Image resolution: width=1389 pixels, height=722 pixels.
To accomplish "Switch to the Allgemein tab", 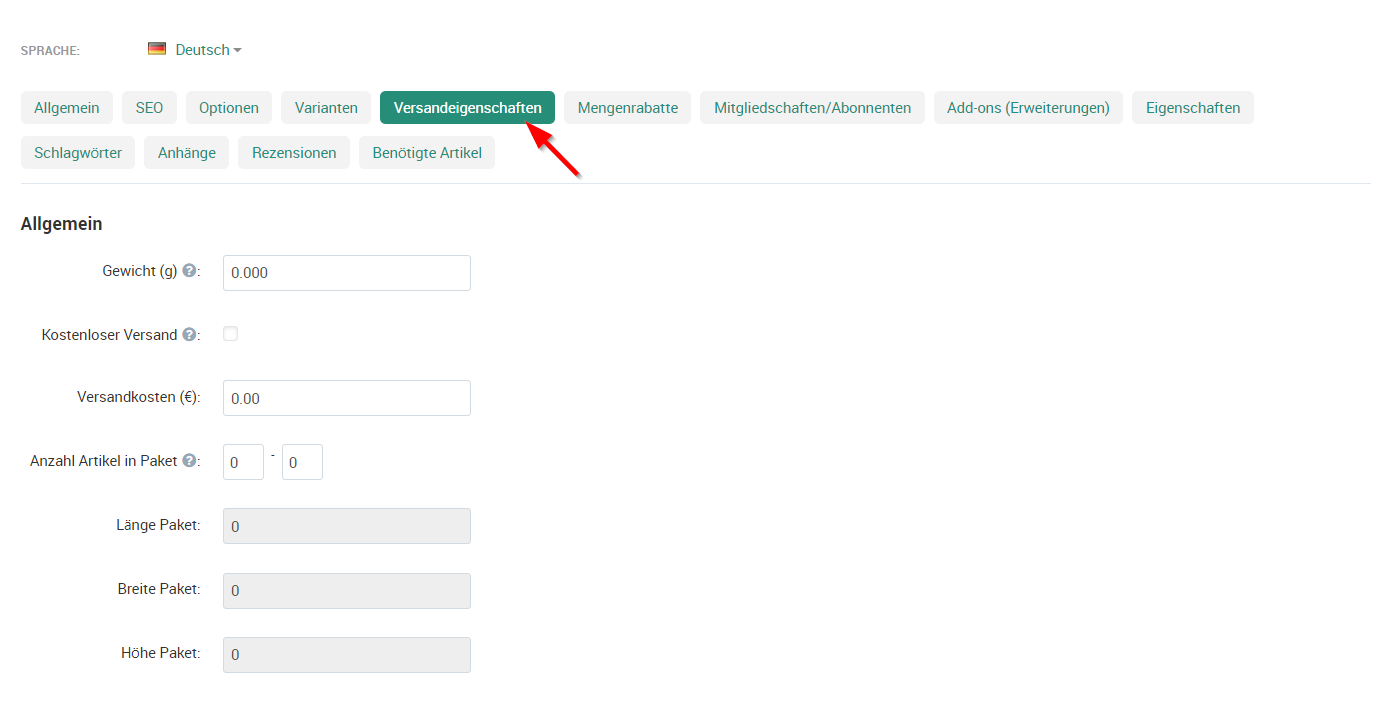I will pyautogui.click(x=67, y=108).
